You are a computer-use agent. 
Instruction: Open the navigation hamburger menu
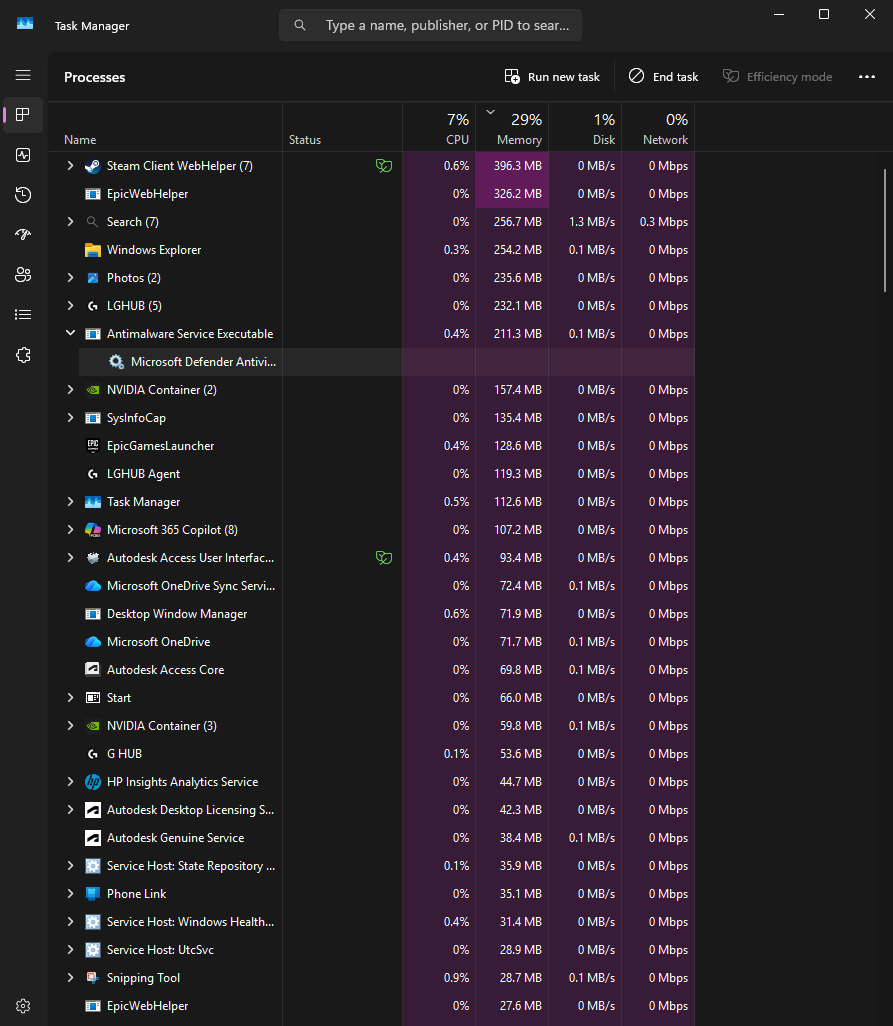pyautogui.click(x=23, y=75)
